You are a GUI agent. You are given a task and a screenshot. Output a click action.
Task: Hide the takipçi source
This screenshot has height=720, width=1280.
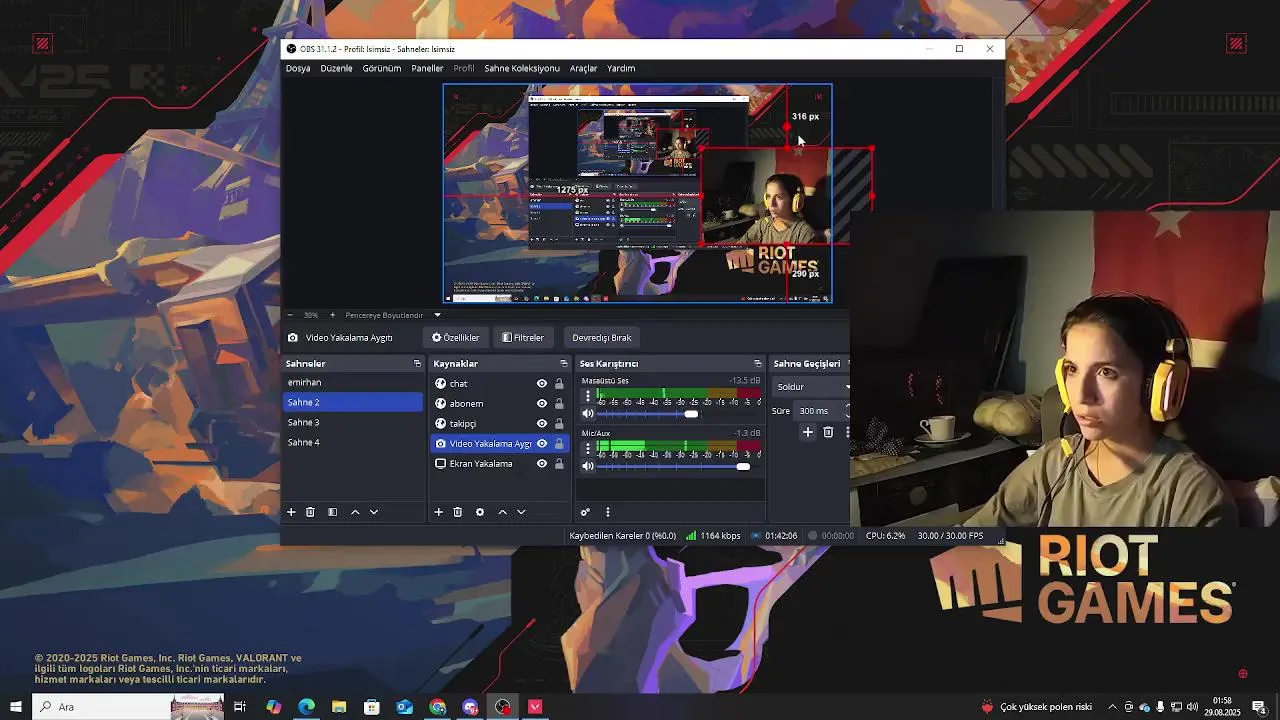[542, 424]
